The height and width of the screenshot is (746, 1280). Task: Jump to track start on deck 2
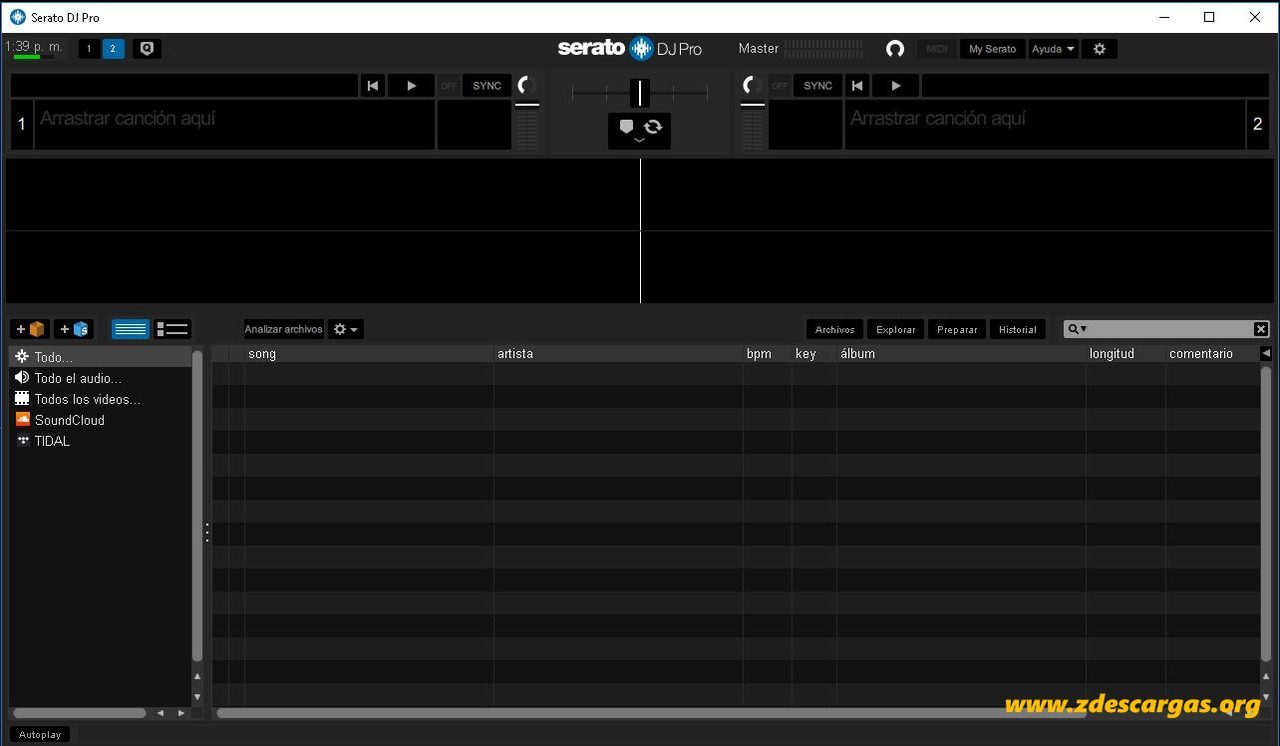point(857,86)
